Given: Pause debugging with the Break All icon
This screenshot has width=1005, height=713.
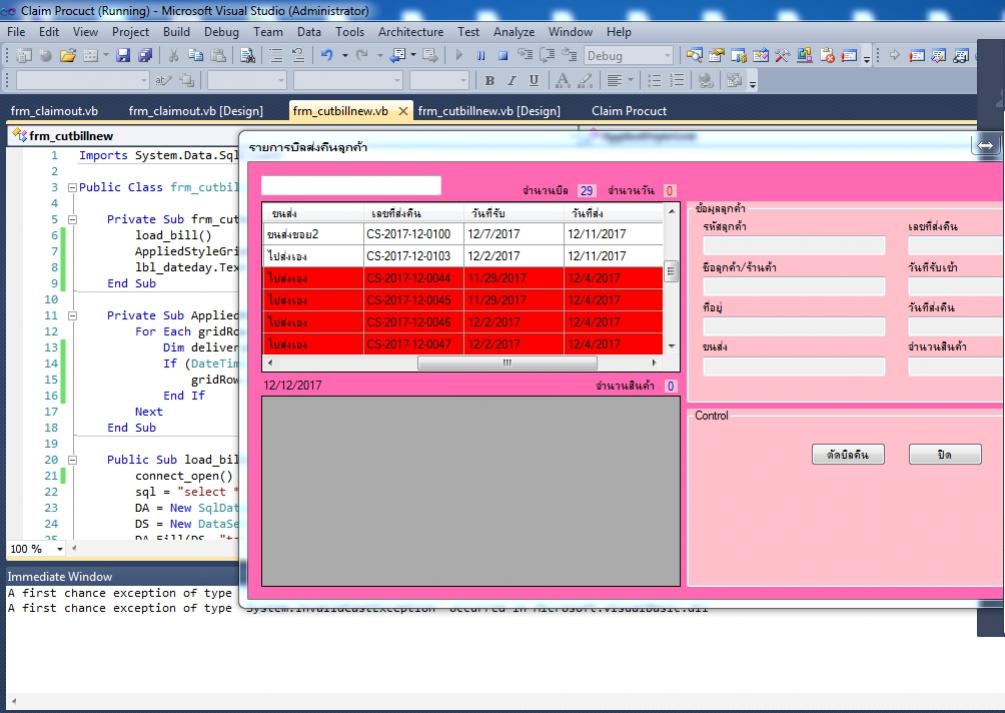Looking at the screenshot, I should pos(481,56).
